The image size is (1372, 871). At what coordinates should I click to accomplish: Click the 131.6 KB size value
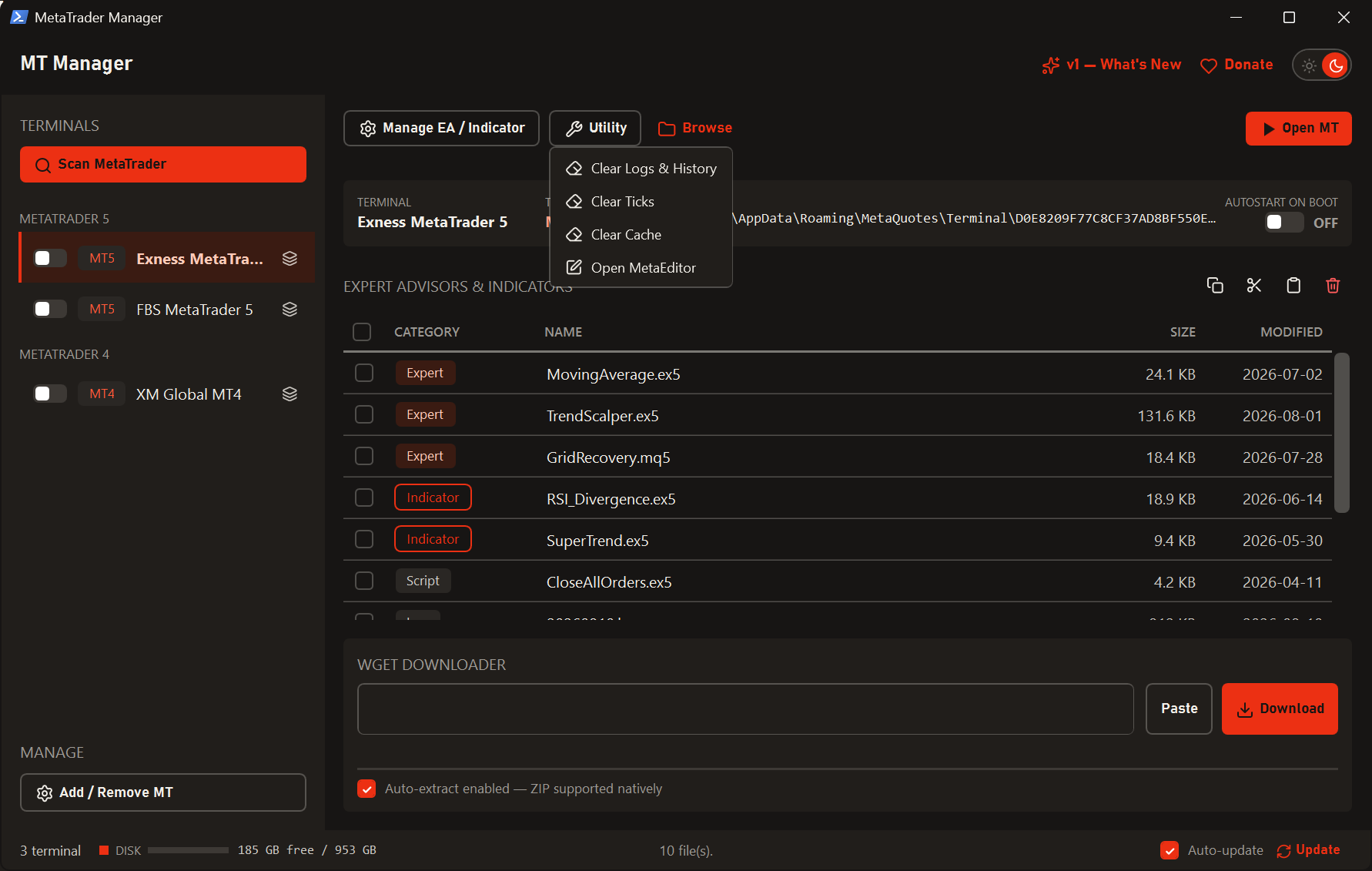pyautogui.click(x=1166, y=416)
